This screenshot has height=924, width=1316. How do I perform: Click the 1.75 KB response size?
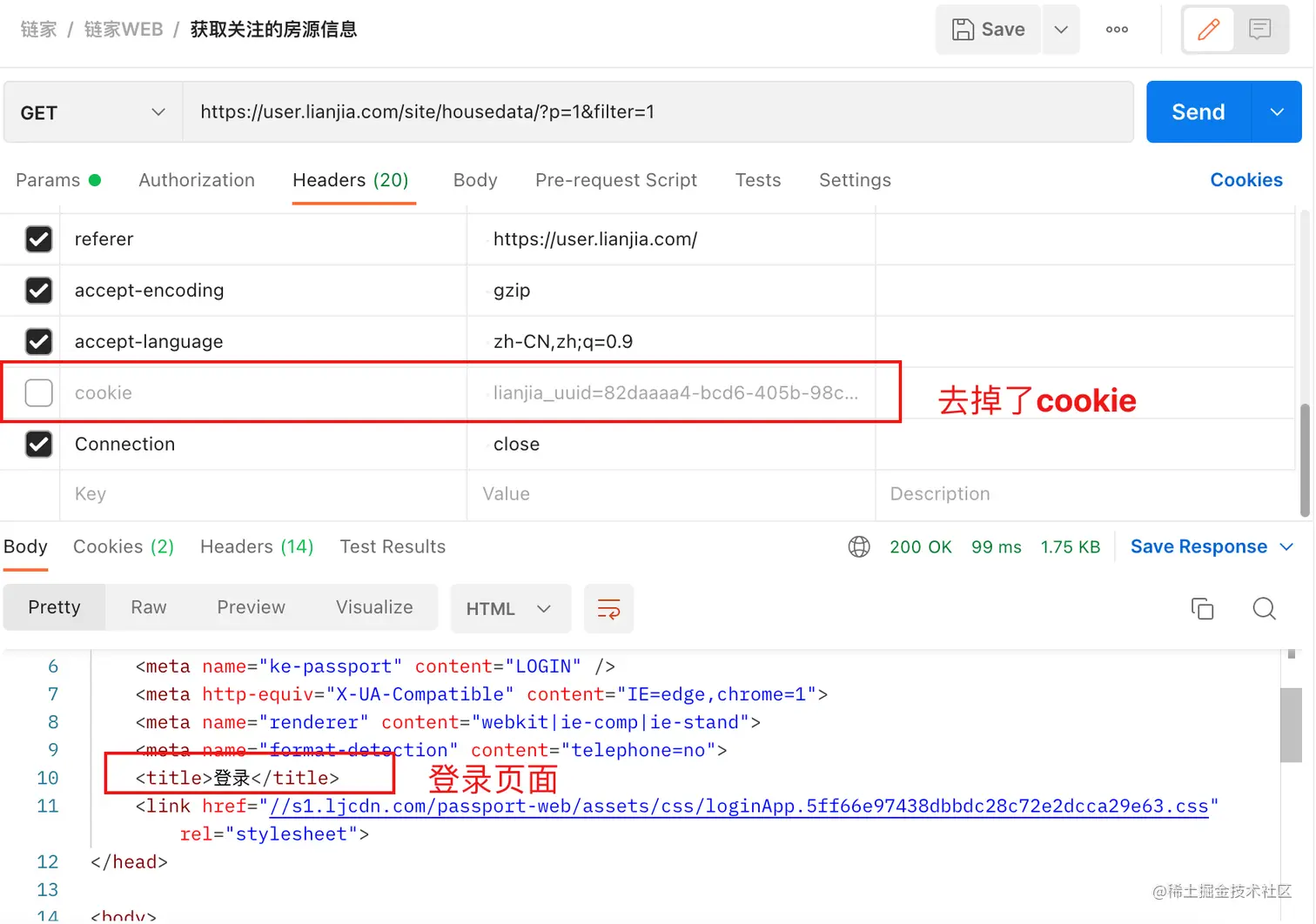pos(1071,547)
